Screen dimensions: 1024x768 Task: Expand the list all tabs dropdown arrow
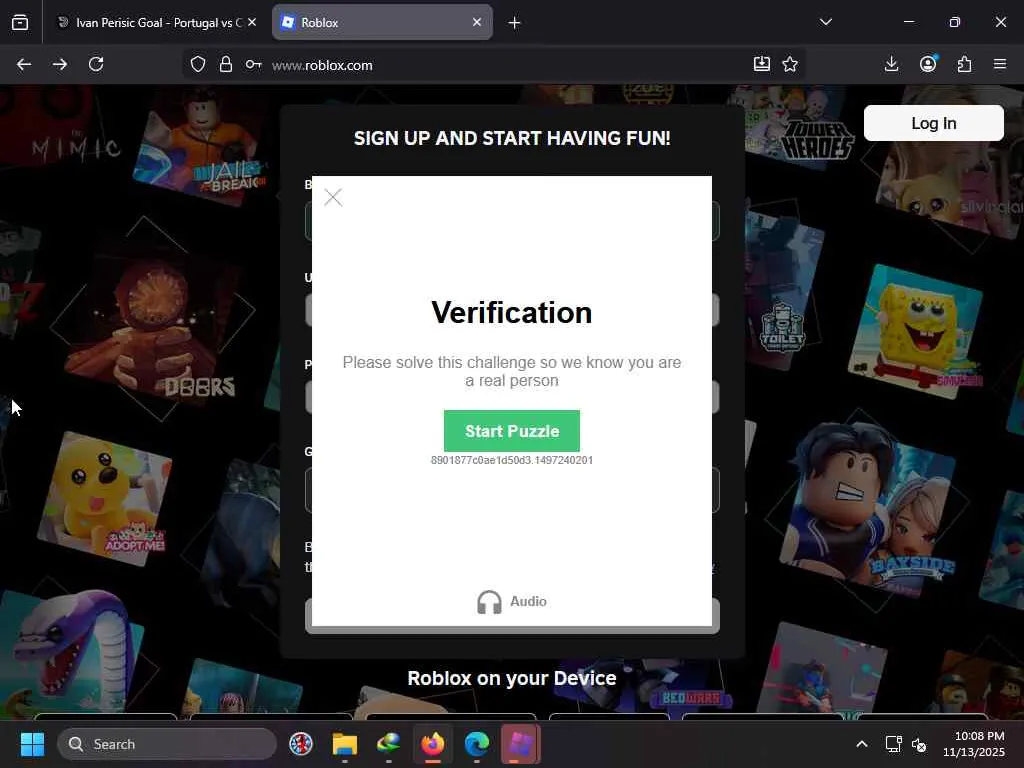[x=825, y=22]
